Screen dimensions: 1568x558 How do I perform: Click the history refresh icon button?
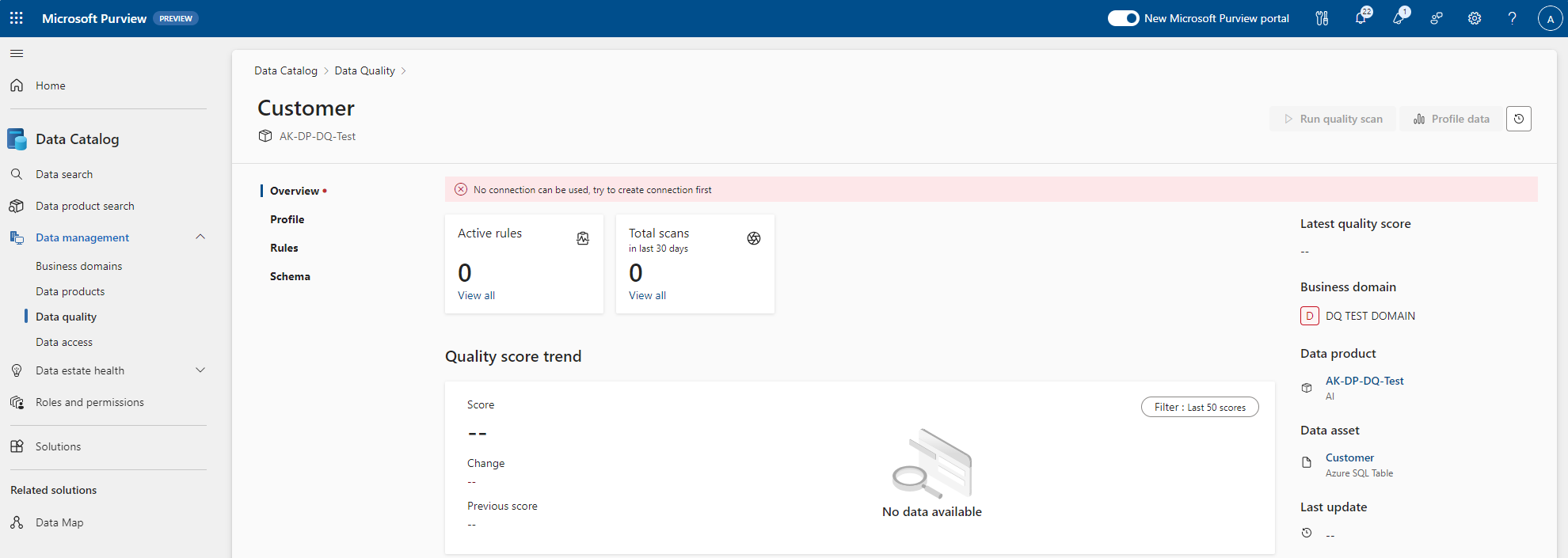pyautogui.click(x=1519, y=119)
